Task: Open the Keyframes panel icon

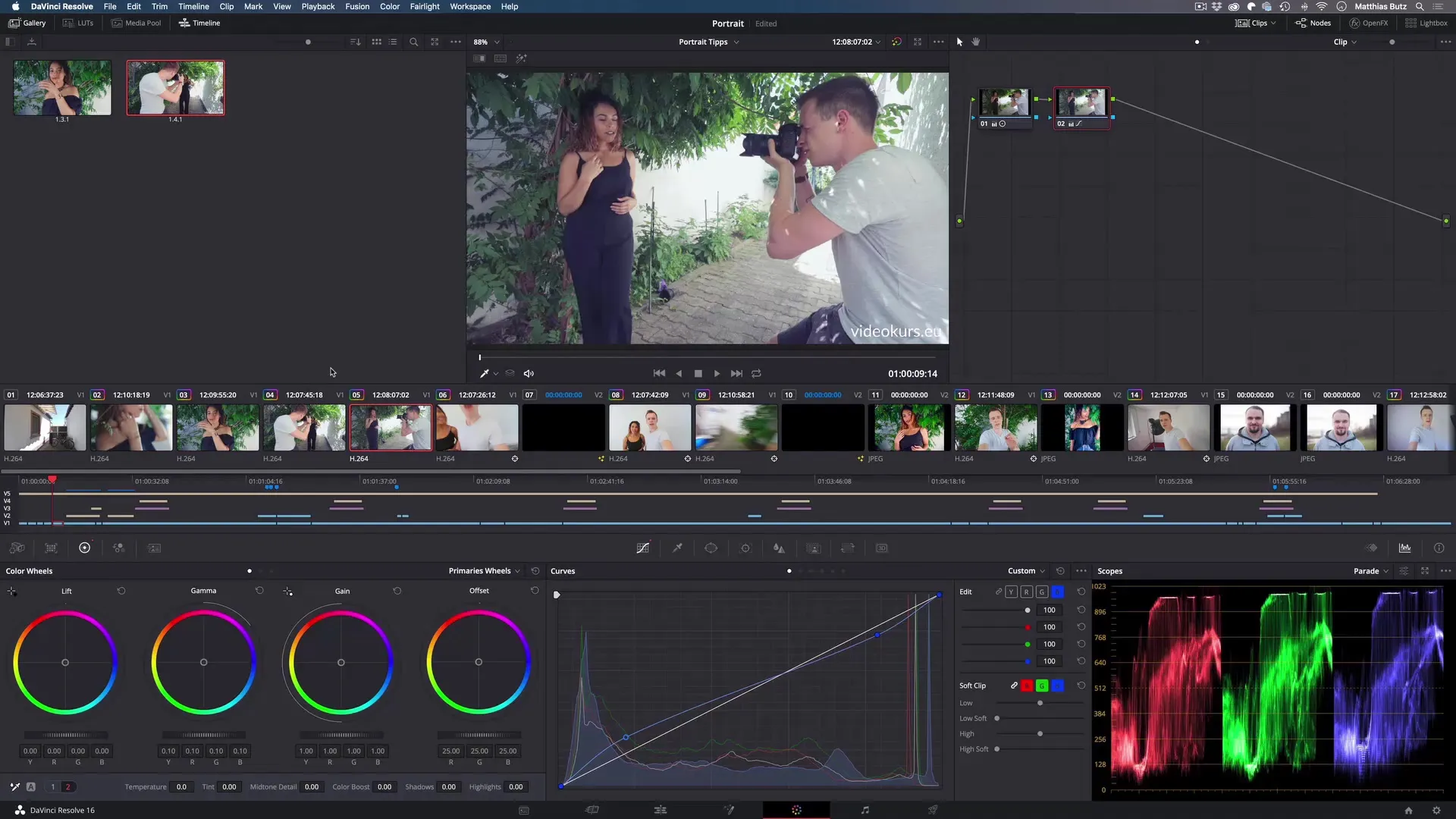Action: (x=1371, y=548)
